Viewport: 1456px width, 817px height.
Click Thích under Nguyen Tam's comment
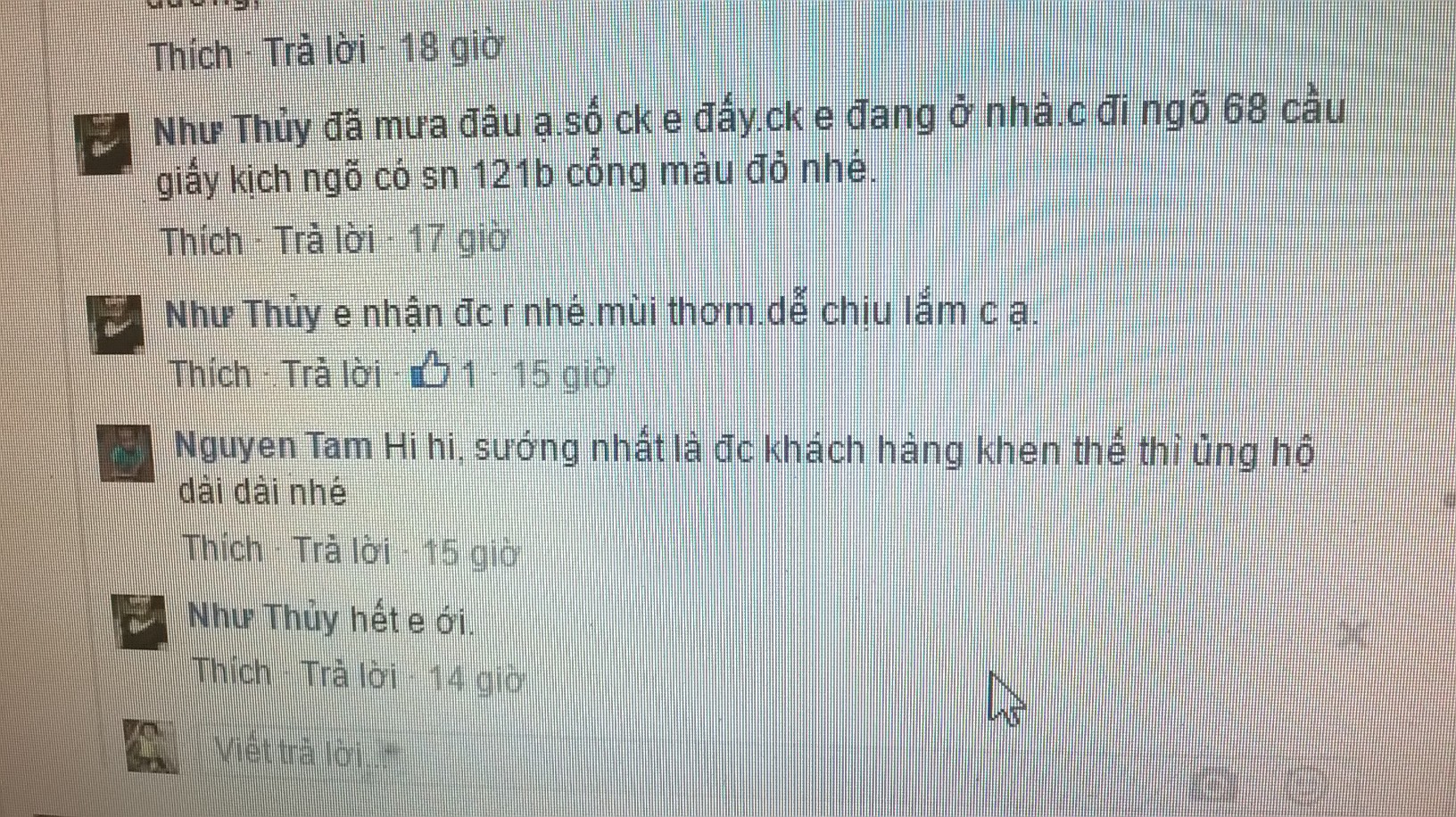click(x=223, y=548)
